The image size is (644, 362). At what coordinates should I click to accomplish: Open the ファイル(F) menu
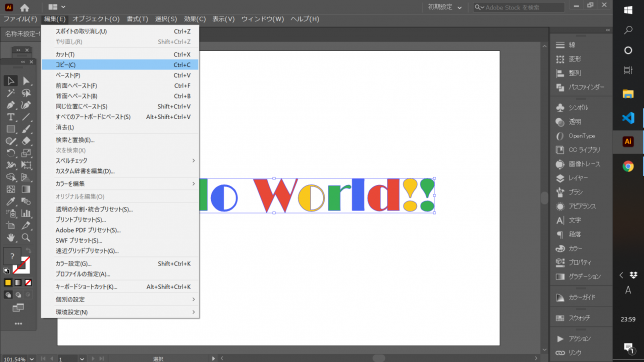[x=20, y=19]
